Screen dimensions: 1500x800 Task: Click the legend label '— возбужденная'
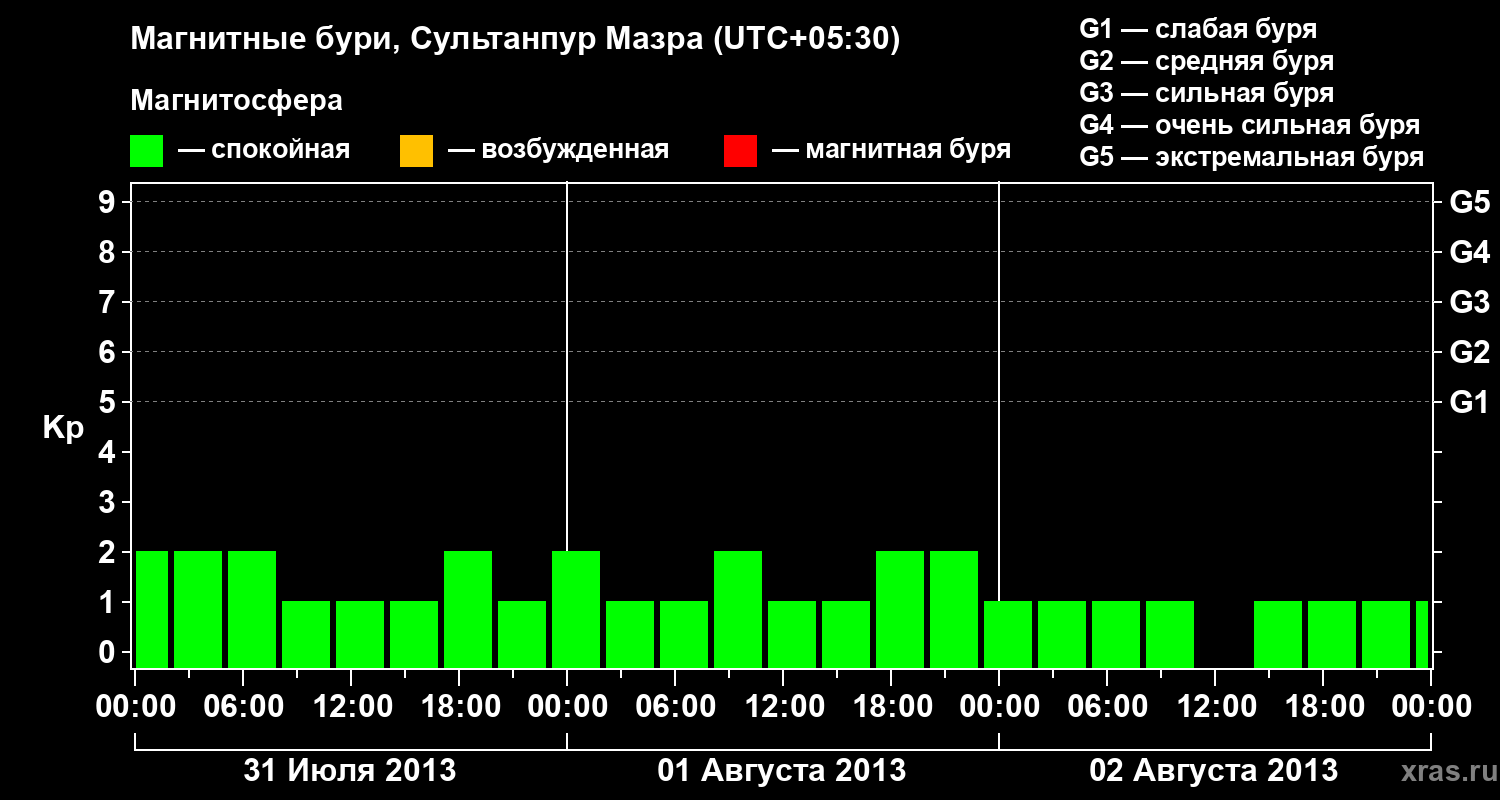pyautogui.click(x=558, y=150)
